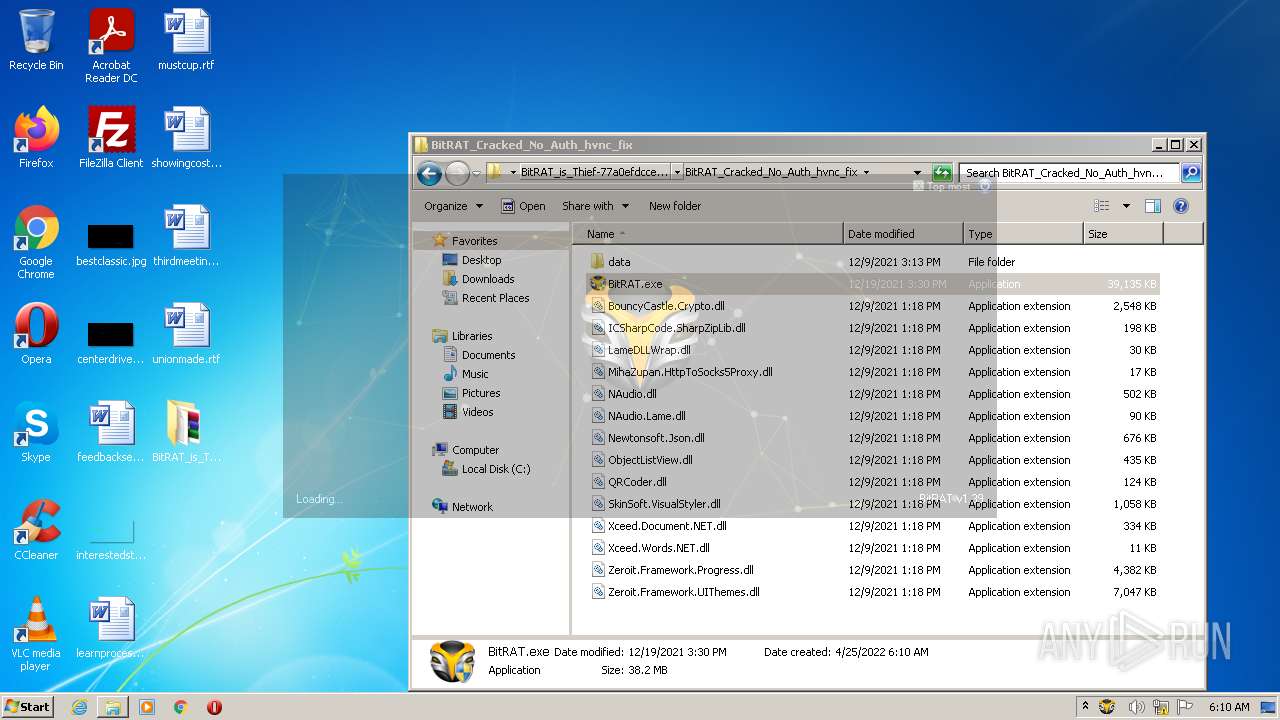This screenshot has height=720, width=1280.
Task: Select Favorites in navigation pane
Action: click(474, 241)
